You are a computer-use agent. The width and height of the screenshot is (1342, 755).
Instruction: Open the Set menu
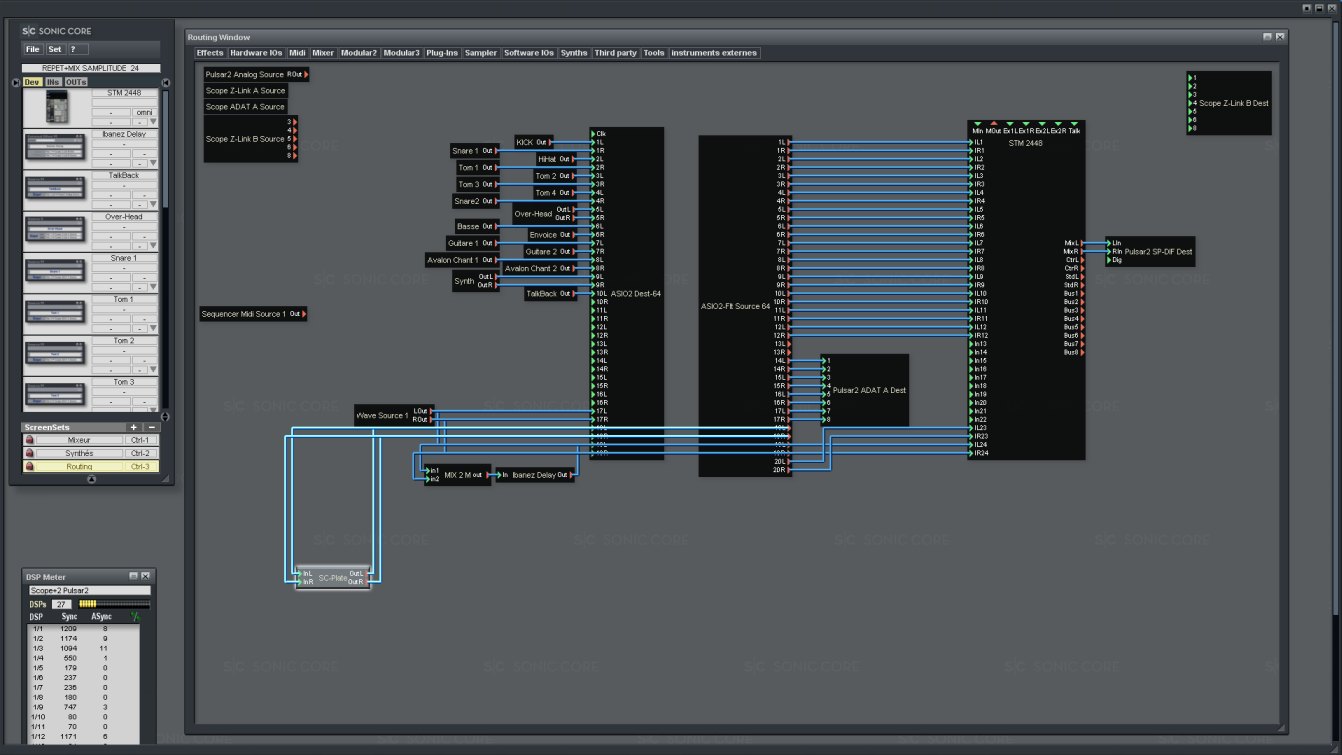tap(55, 48)
